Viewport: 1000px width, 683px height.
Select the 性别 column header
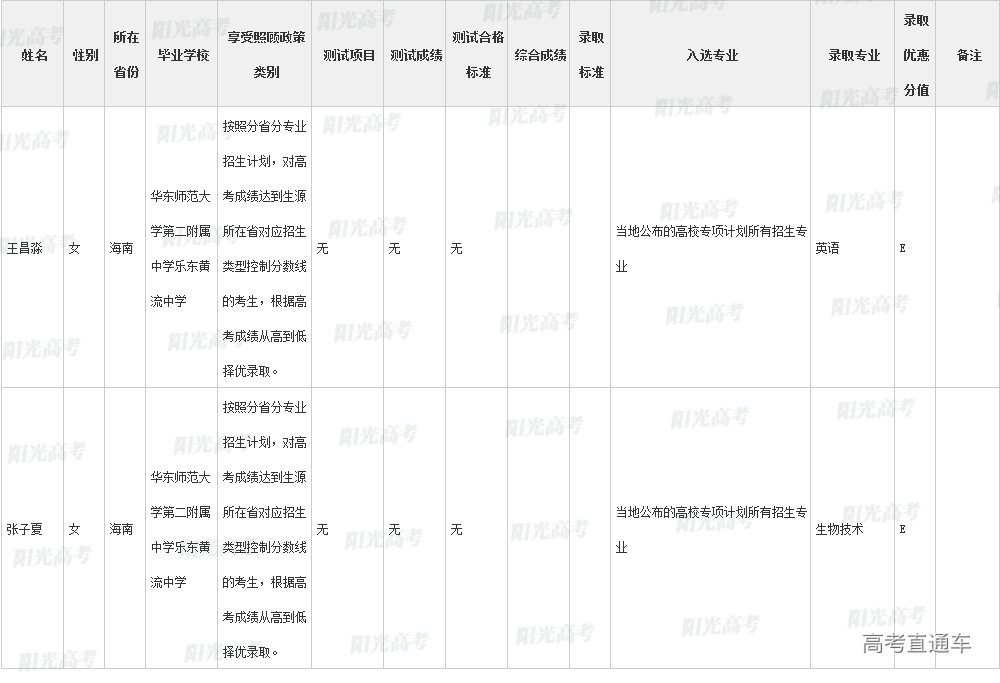(x=86, y=55)
